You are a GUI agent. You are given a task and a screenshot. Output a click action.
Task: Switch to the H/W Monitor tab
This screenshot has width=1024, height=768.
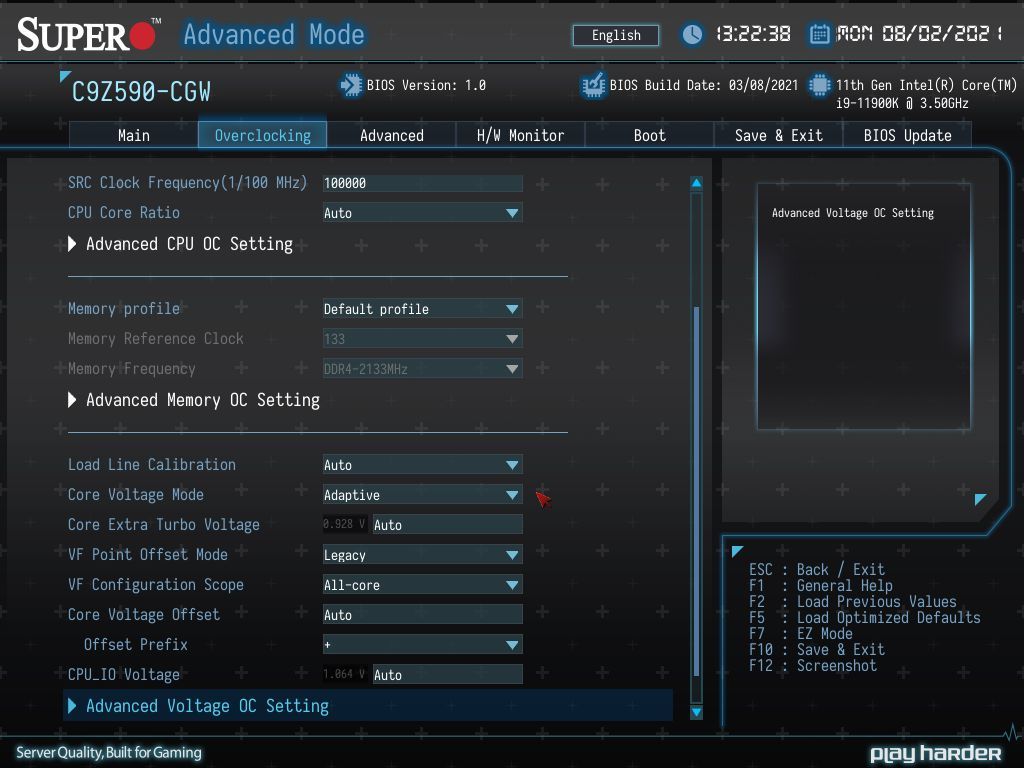pyautogui.click(x=520, y=135)
